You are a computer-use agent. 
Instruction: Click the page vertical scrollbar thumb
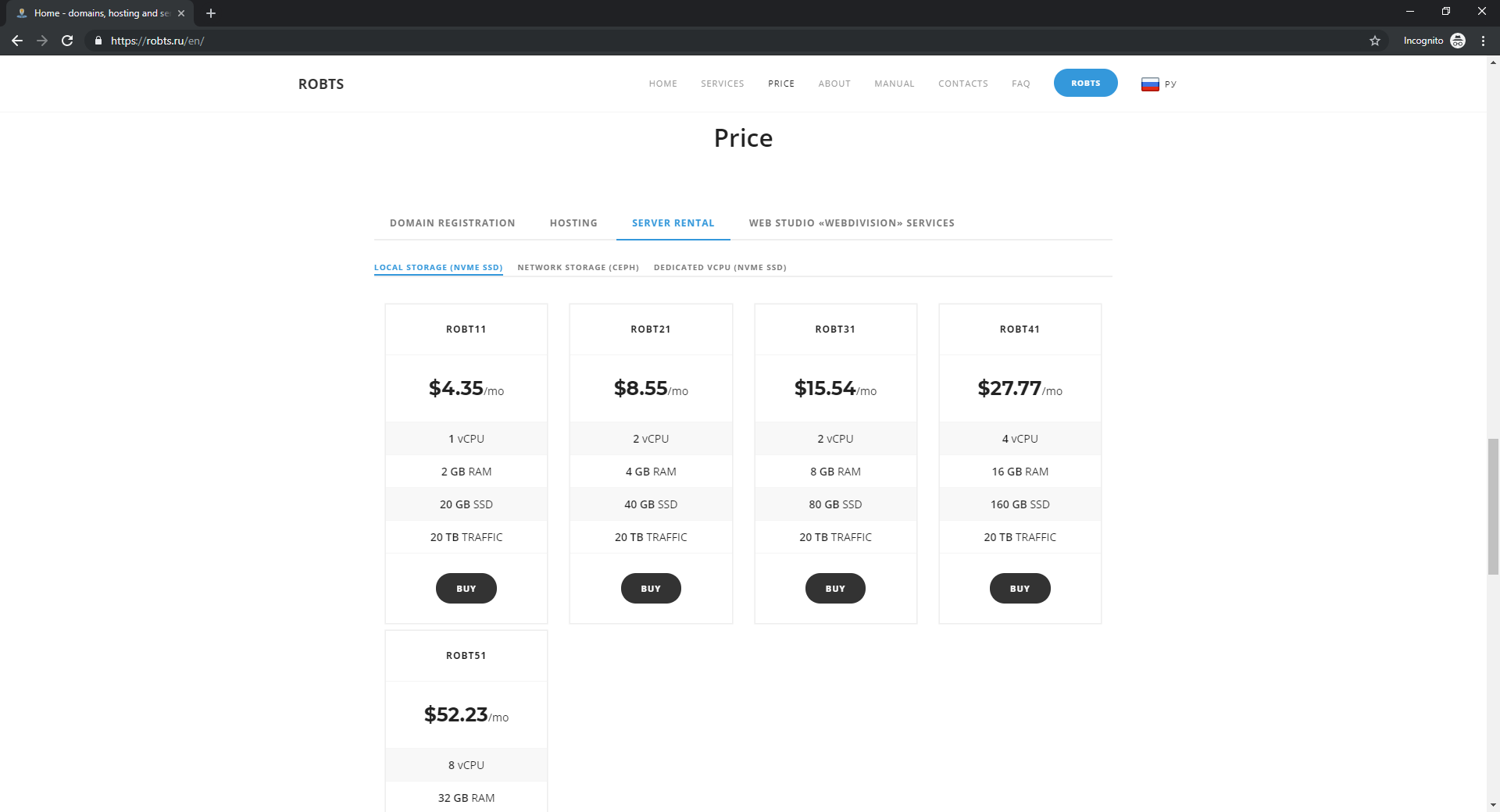[x=1493, y=506]
